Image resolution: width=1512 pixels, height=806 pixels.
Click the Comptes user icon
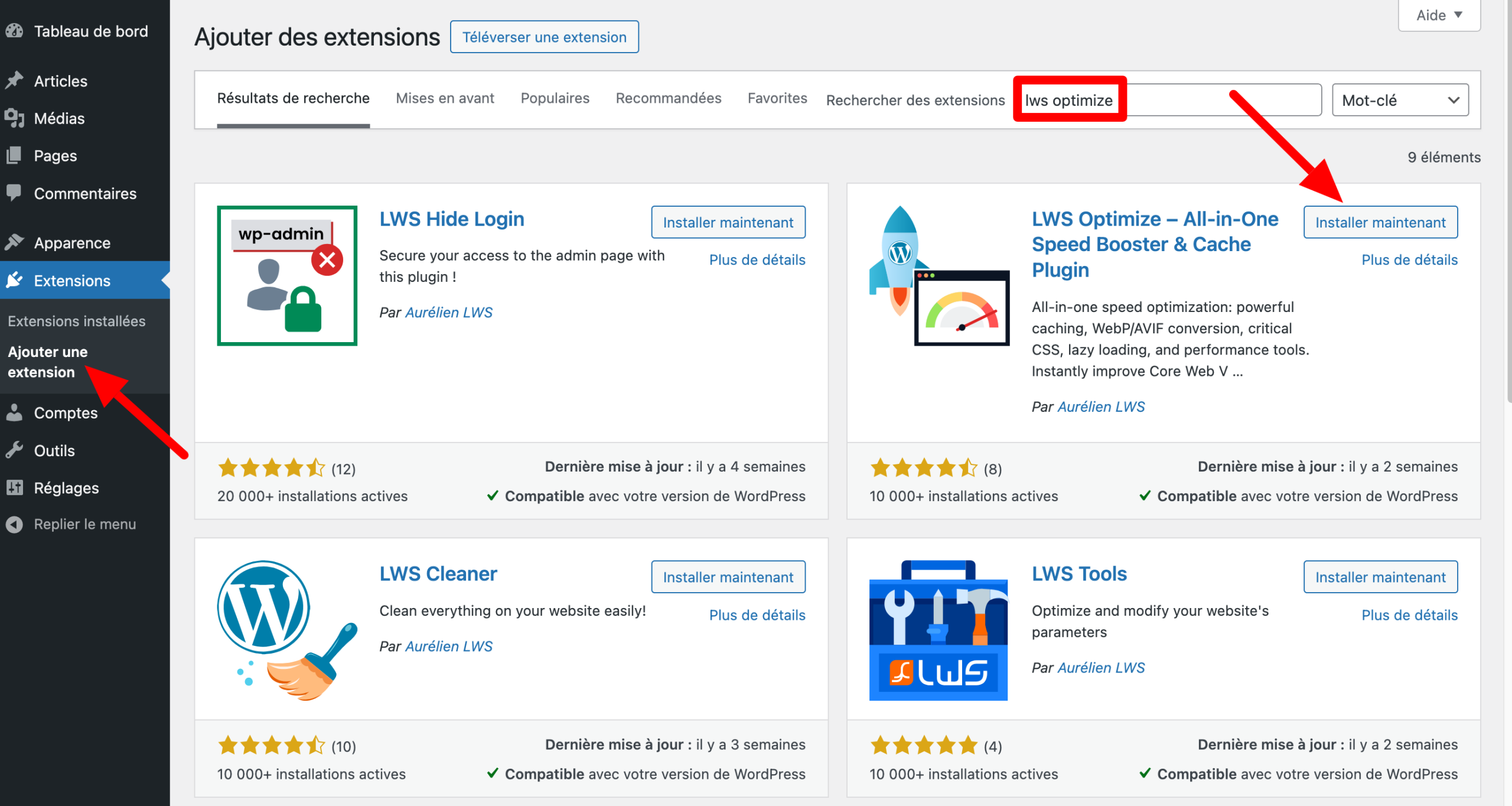click(14, 412)
